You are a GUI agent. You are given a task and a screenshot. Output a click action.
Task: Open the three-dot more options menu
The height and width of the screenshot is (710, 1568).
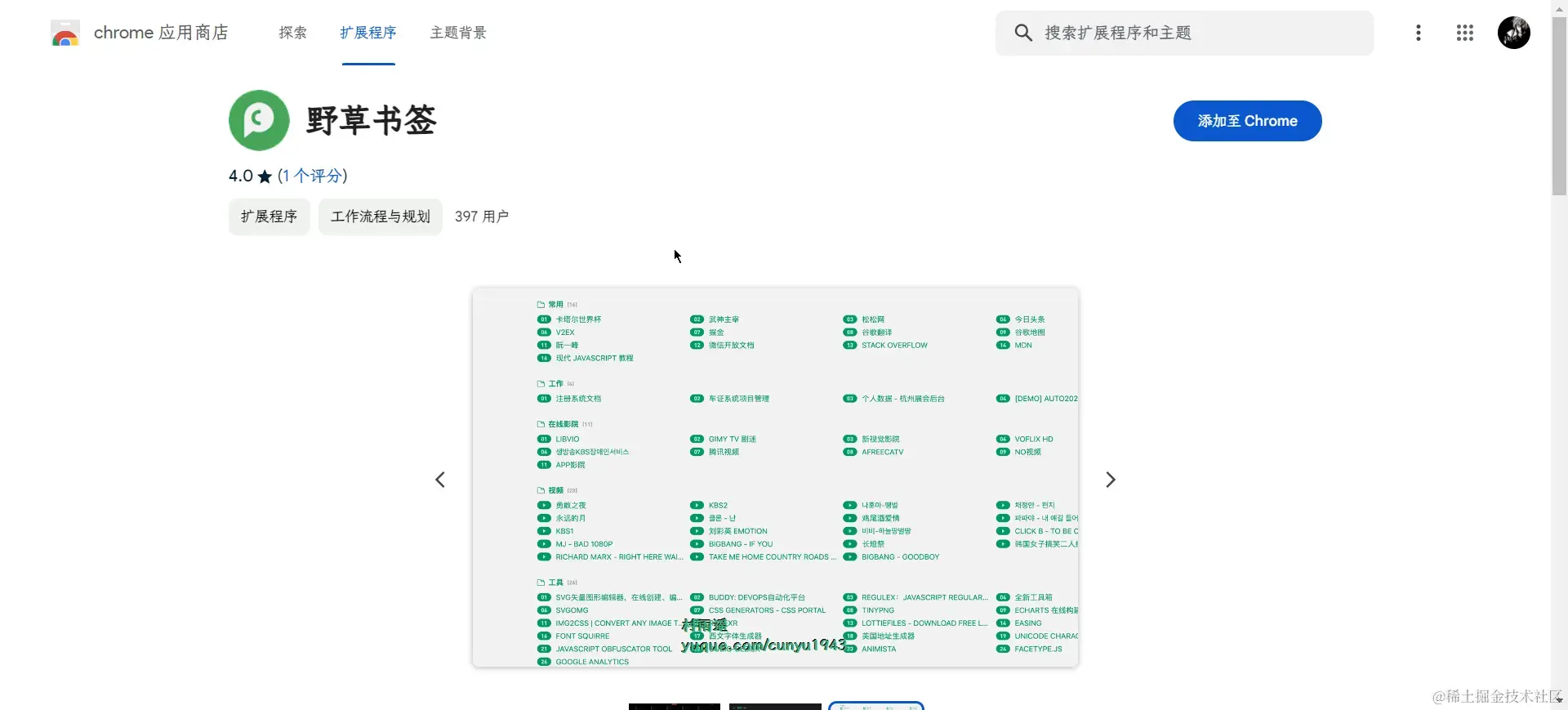coord(1419,33)
